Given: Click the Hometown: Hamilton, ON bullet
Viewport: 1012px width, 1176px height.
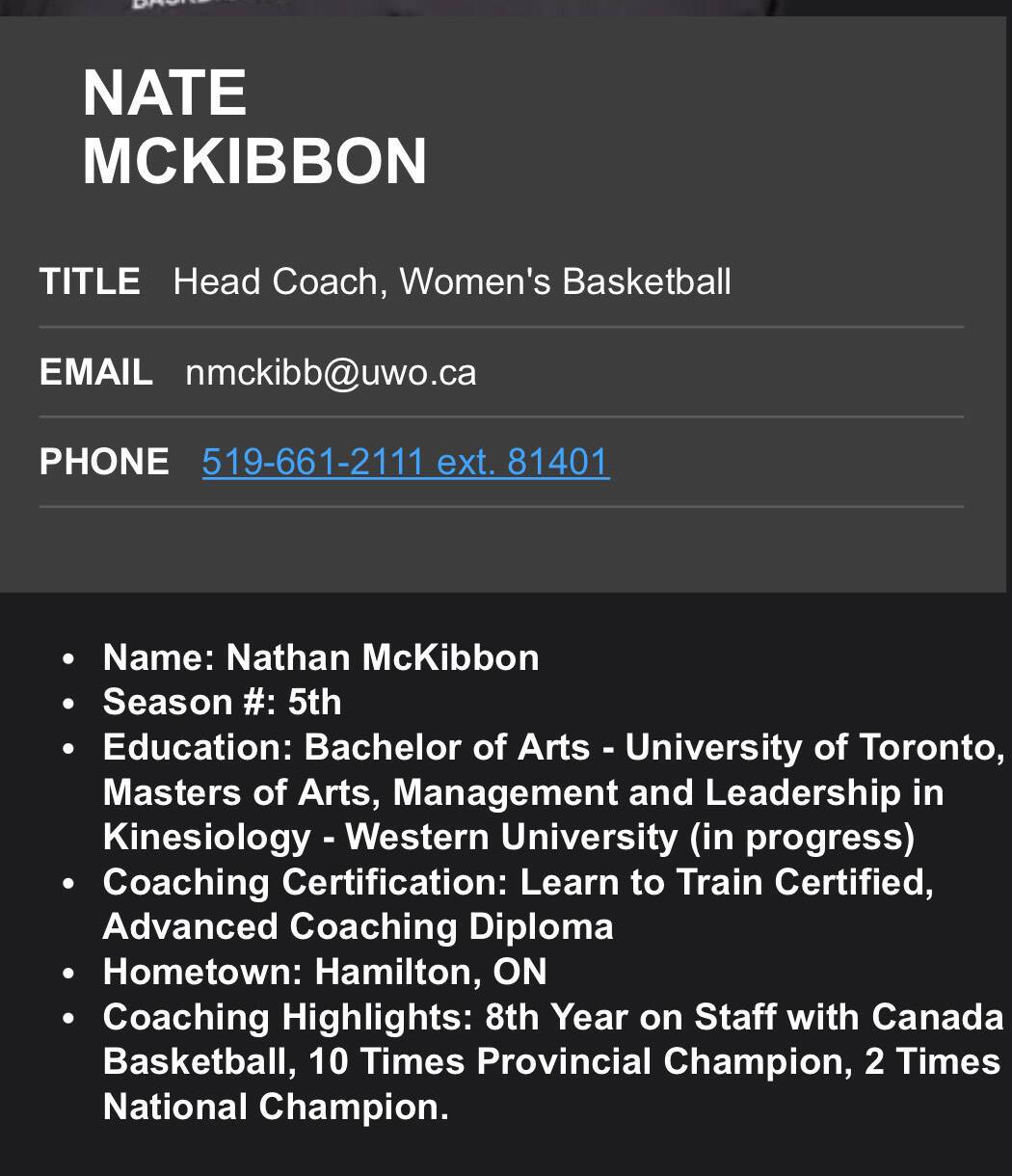Looking at the screenshot, I should click(325, 972).
